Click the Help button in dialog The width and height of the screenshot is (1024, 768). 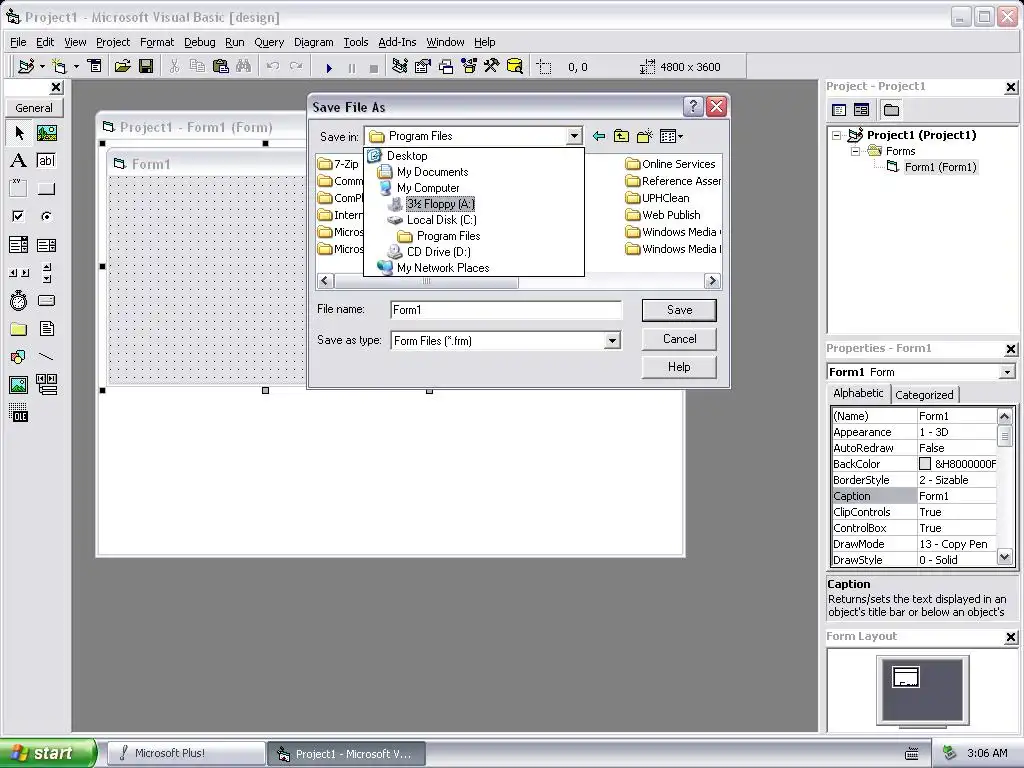679,367
